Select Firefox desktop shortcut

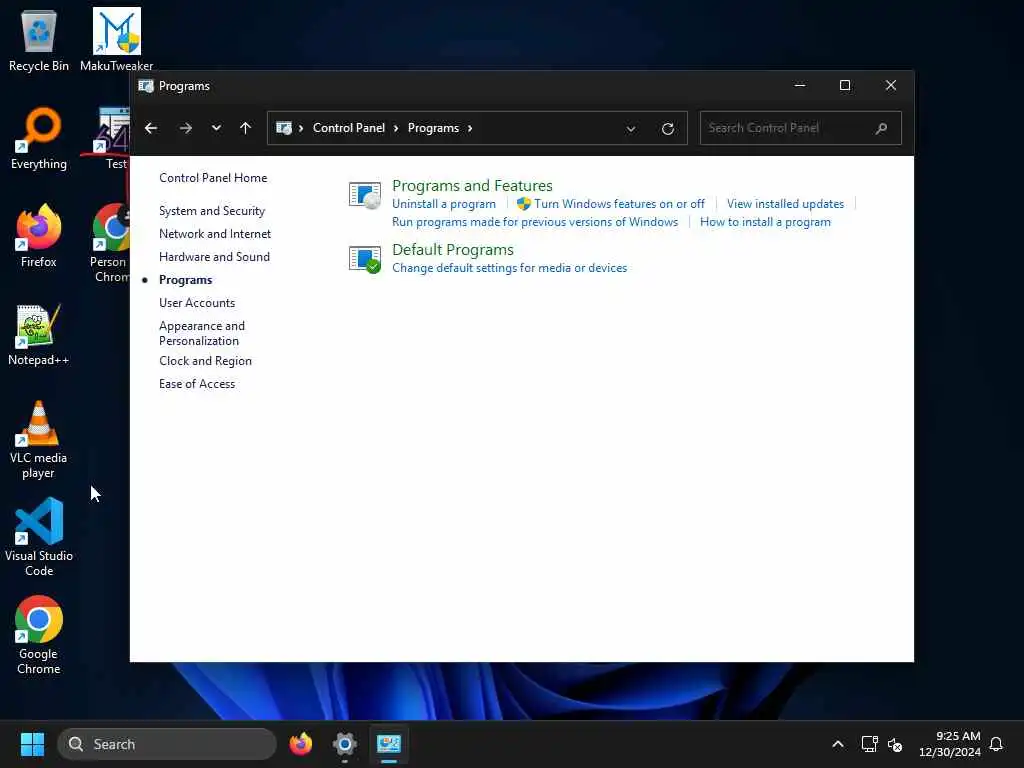(39, 236)
